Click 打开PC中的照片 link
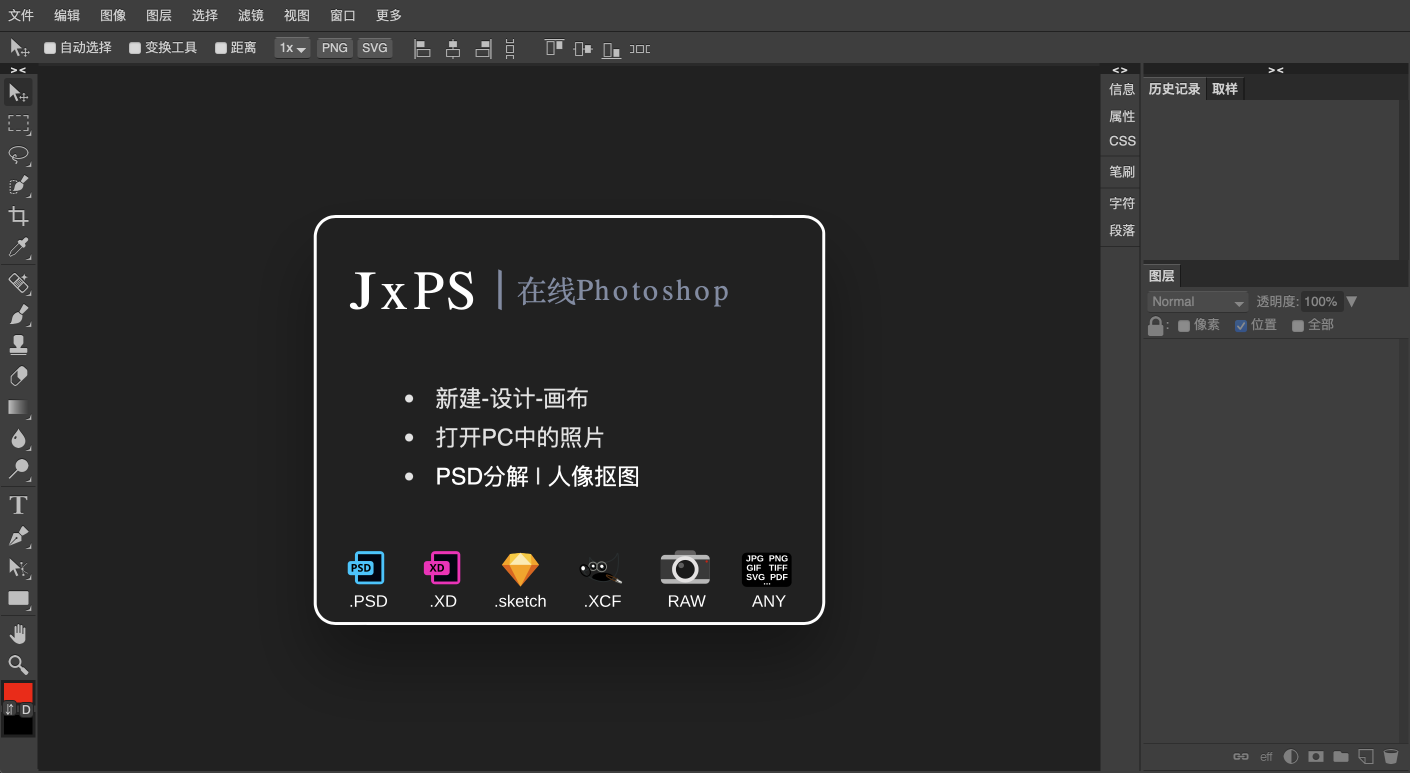The height and width of the screenshot is (773, 1410). coord(519,438)
